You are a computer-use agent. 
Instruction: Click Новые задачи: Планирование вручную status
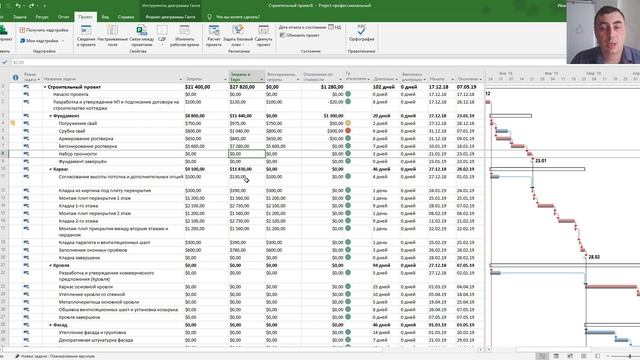[x=55, y=356]
